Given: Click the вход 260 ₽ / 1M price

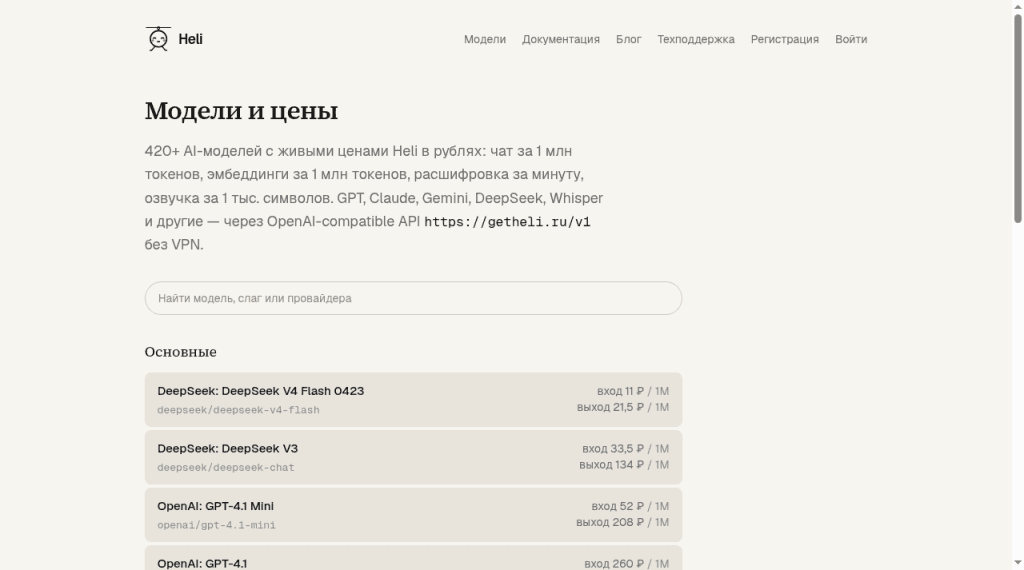Looking at the screenshot, I should tap(626, 563).
